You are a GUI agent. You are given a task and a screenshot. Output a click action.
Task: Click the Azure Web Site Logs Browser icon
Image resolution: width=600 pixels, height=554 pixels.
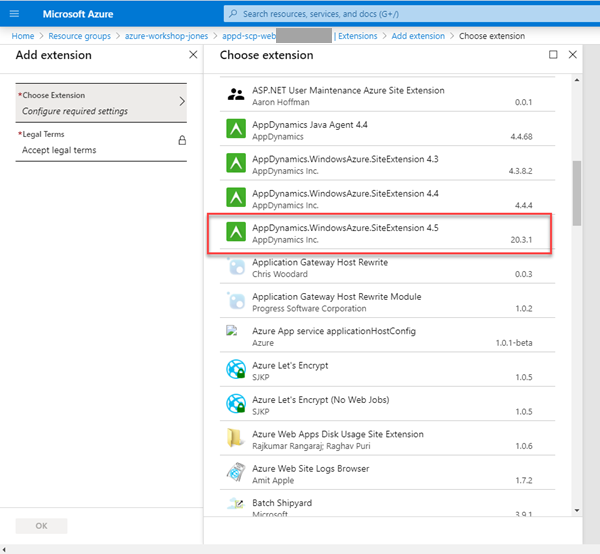pos(236,473)
